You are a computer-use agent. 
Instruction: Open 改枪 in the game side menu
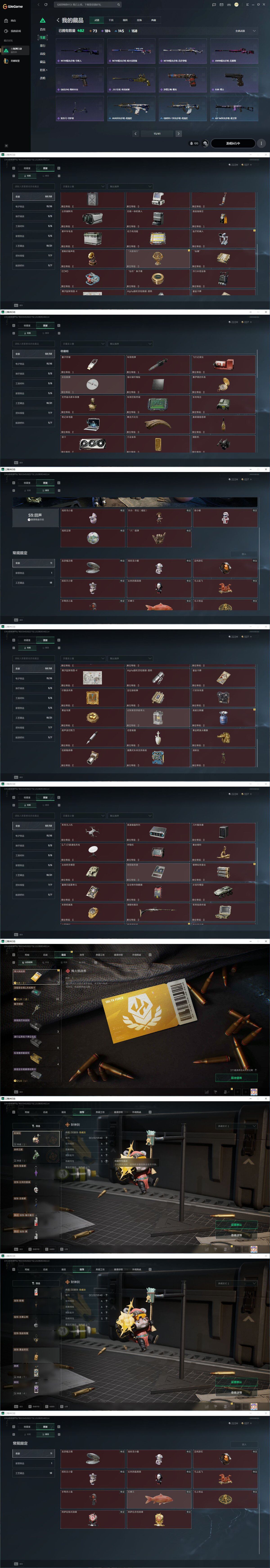pos(43,78)
